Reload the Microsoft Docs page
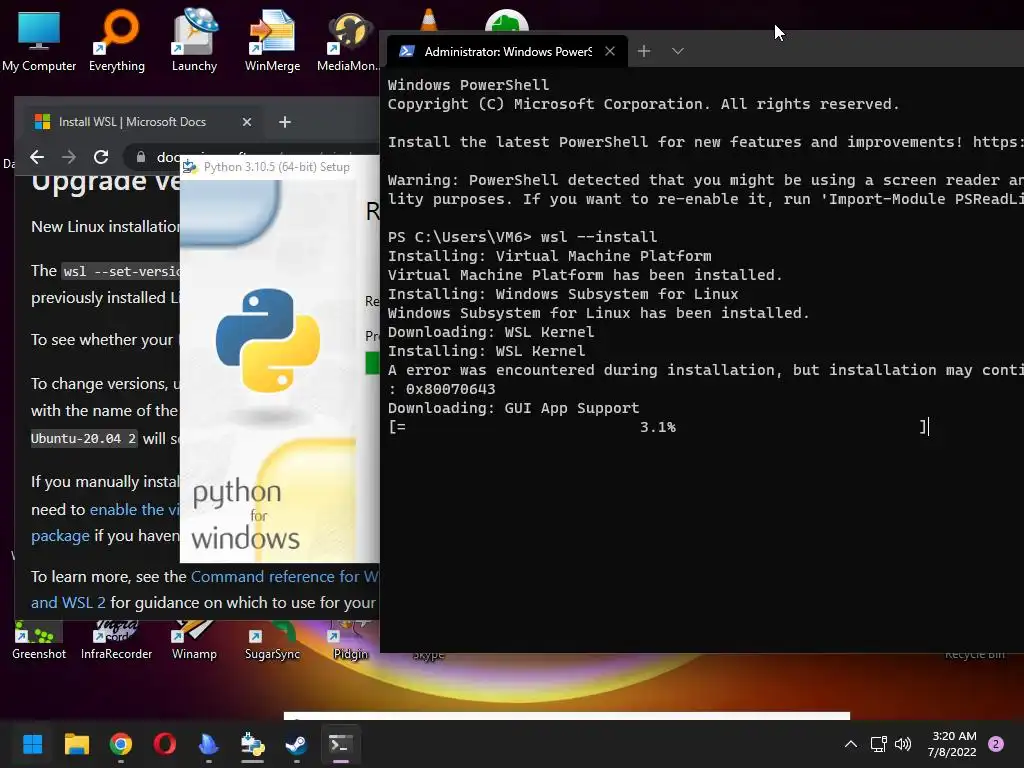This screenshot has width=1024, height=768. click(101, 157)
